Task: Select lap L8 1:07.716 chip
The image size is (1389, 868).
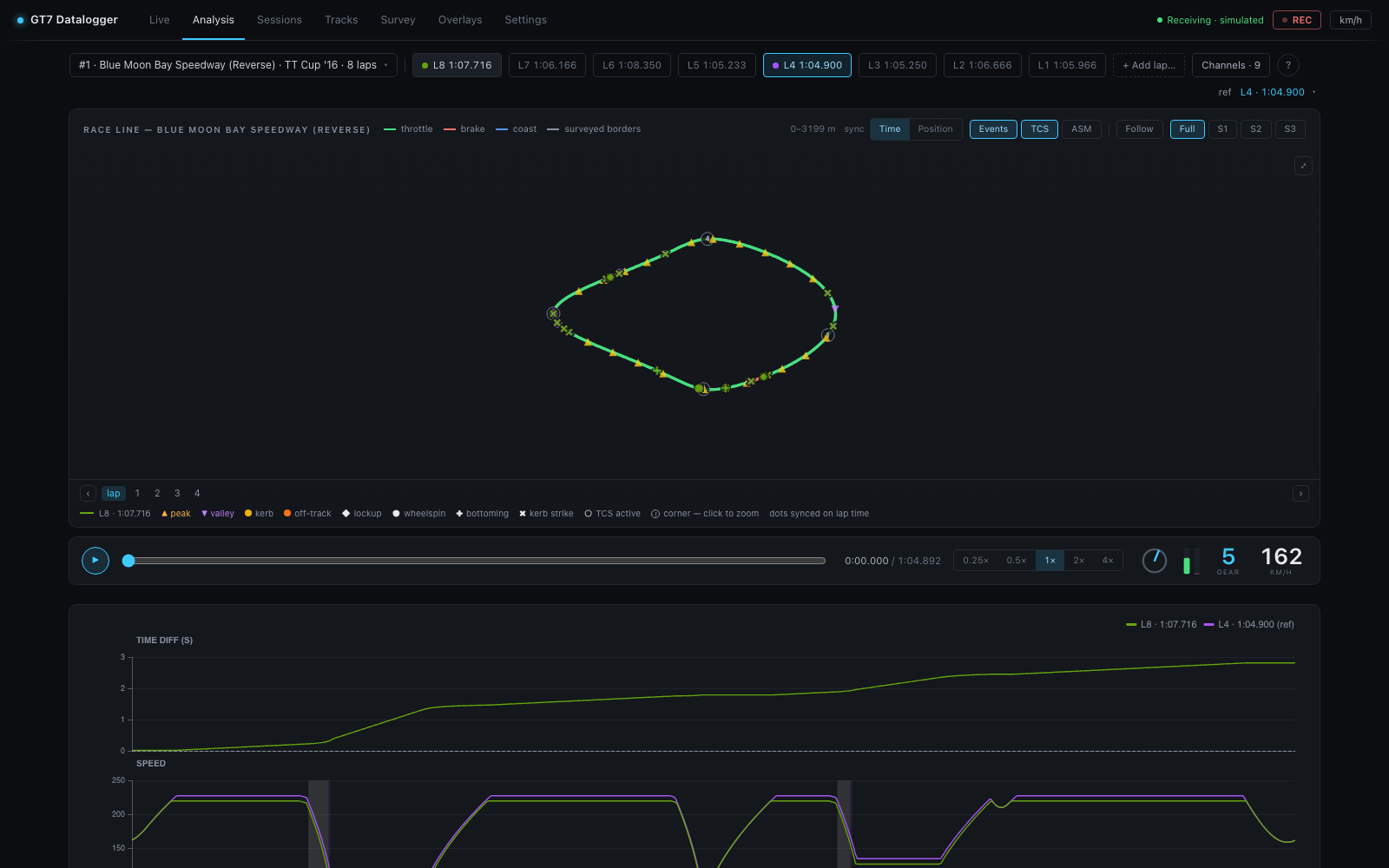Action: coord(457,65)
